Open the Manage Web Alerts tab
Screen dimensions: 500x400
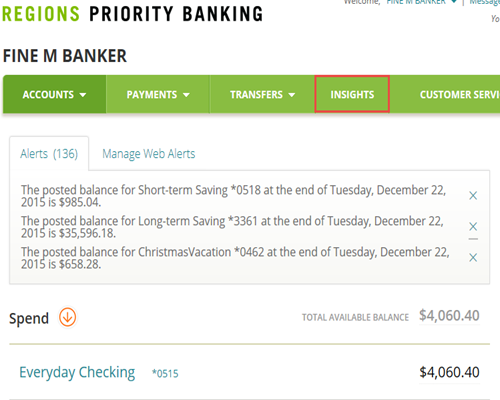tap(149, 154)
